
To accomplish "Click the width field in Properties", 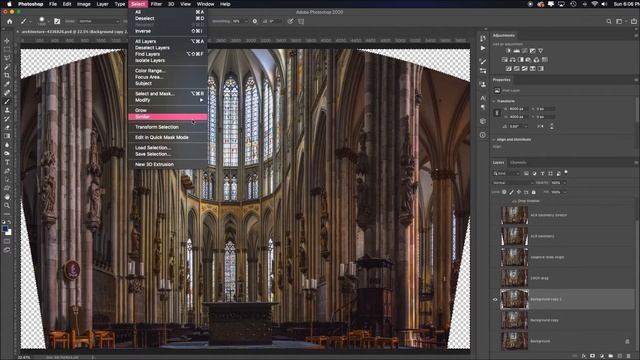I will click(x=518, y=109).
